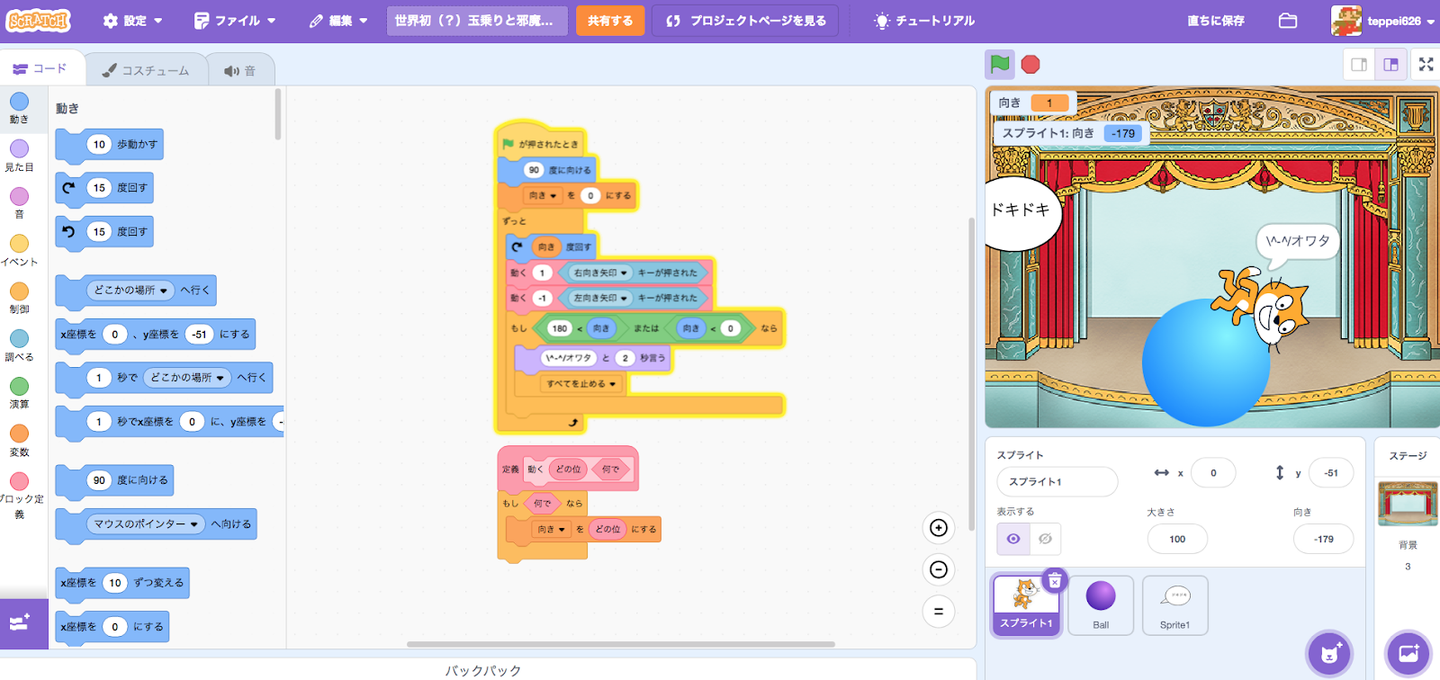The width and height of the screenshot is (1440, 680).
Task: Select the Ball sprite thumbnail
Action: 1100,605
